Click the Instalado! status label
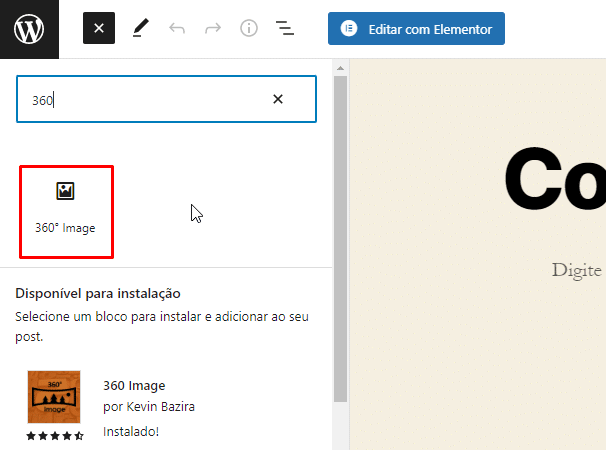The width and height of the screenshot is (606, 450). (x=131, y=431)
